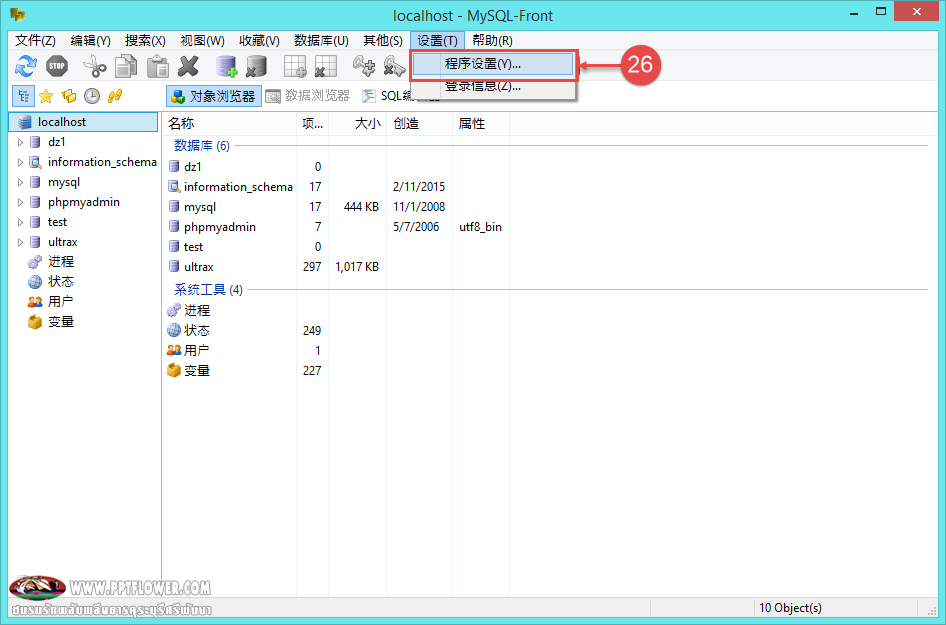Click the 状态 globe icon in object list
This screenshot has width=946, height=625.
click(x=174, y=331)
